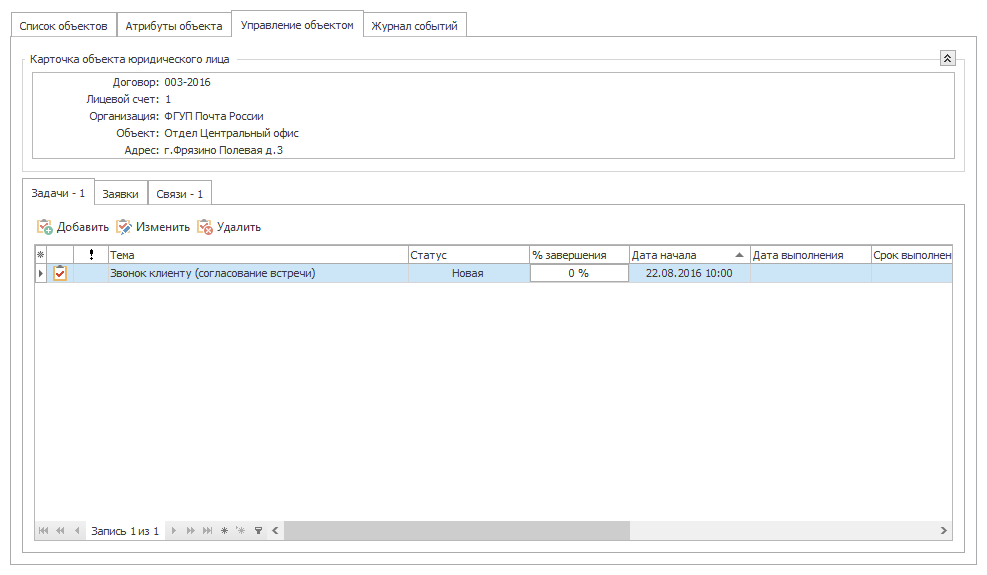Go to the previous record
Screen dimensions: 987x575
pyautogui.click(x=77, y=530)
